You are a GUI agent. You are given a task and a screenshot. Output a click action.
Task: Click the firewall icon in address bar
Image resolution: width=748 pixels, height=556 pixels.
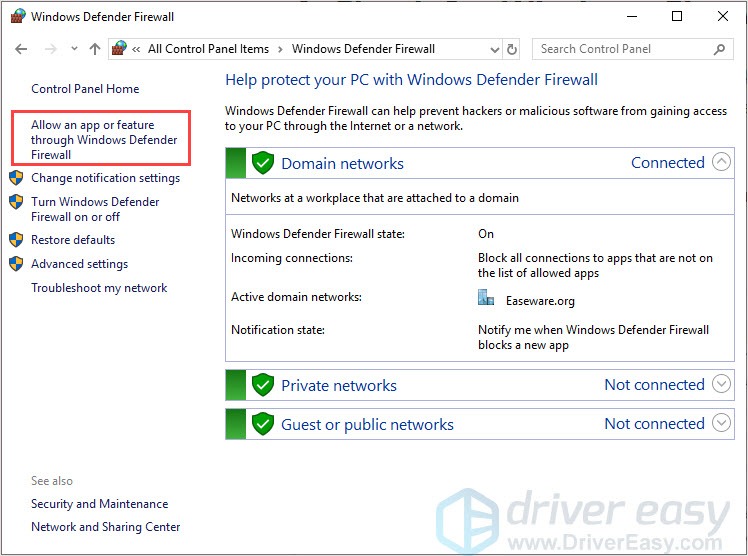click(x=119, y=48)
